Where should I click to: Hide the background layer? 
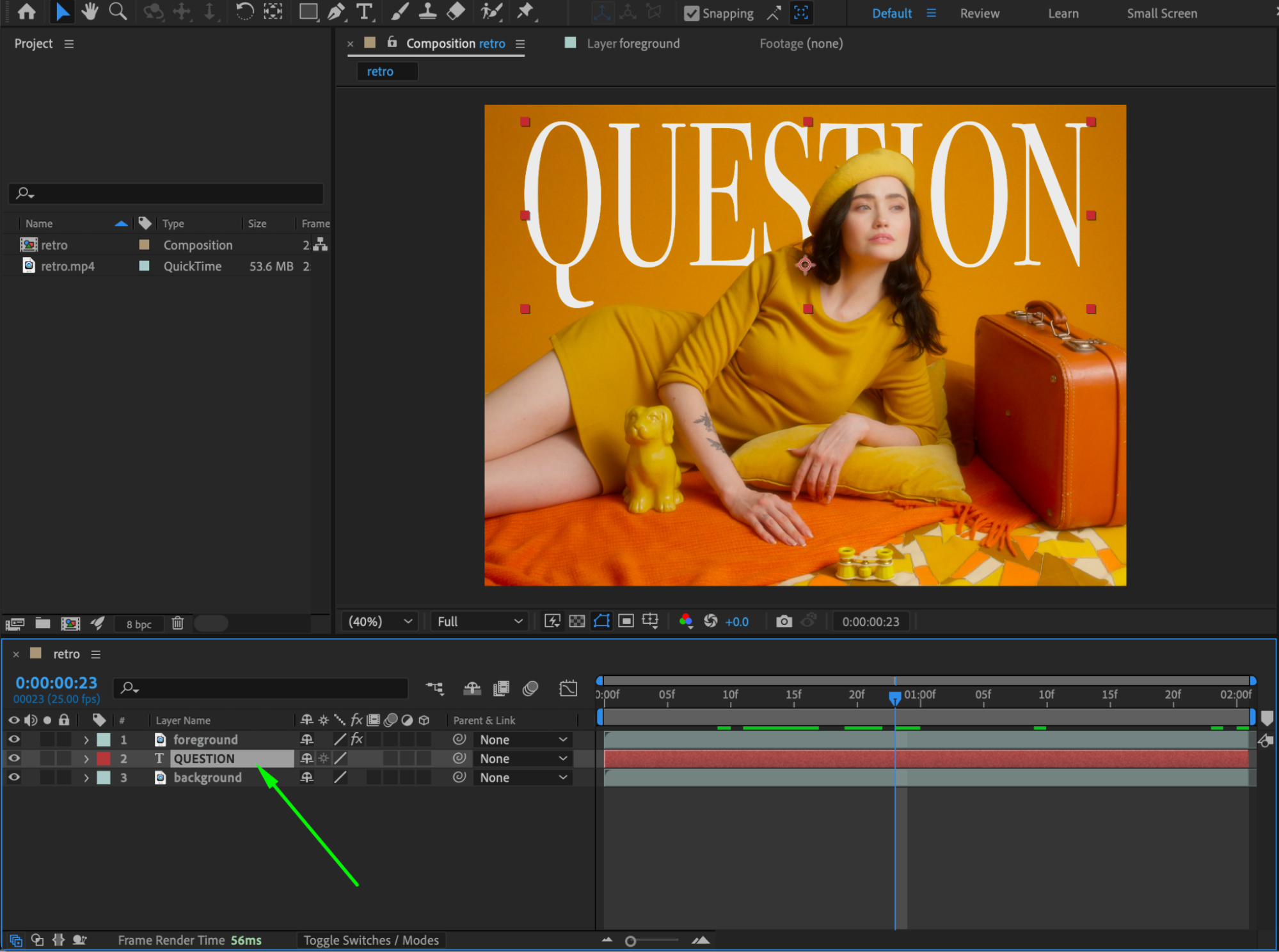(14, 777)
